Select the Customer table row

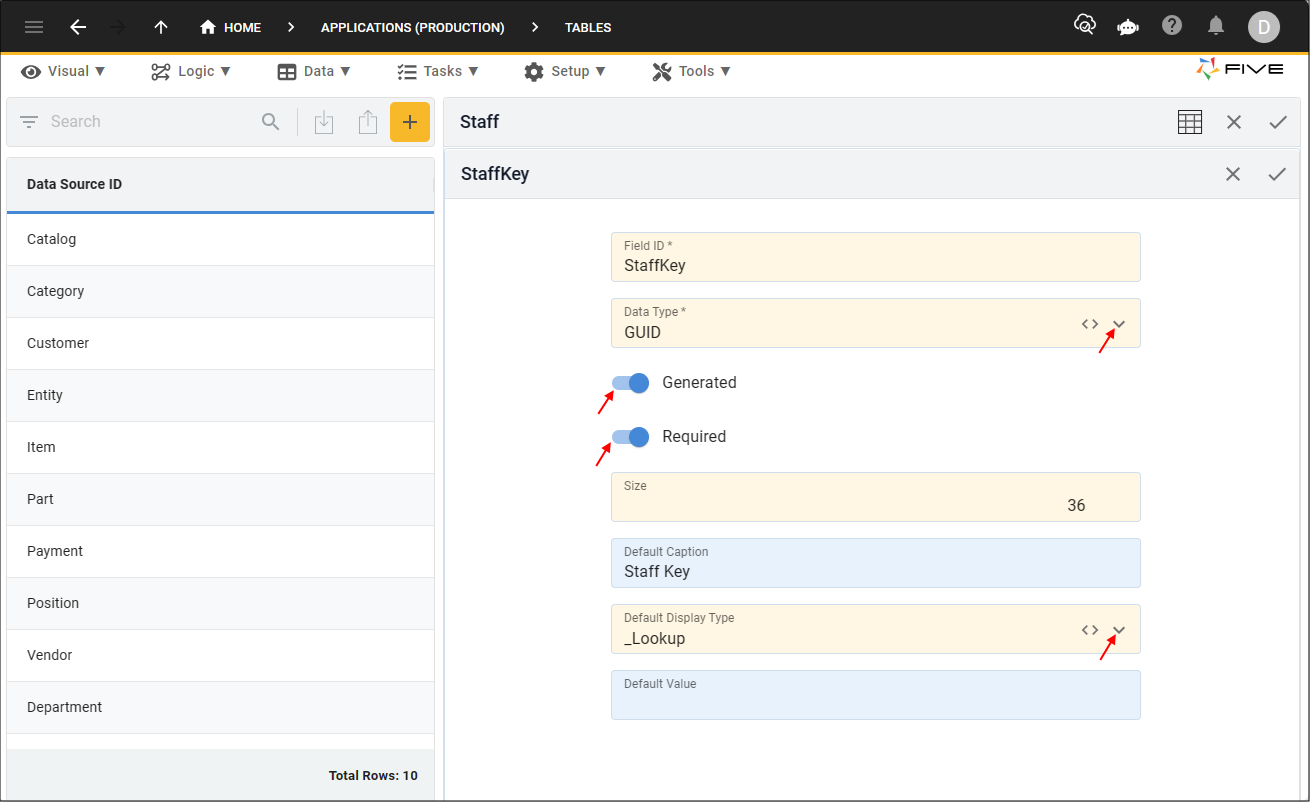pyautogui.click(x=220, y=343)
